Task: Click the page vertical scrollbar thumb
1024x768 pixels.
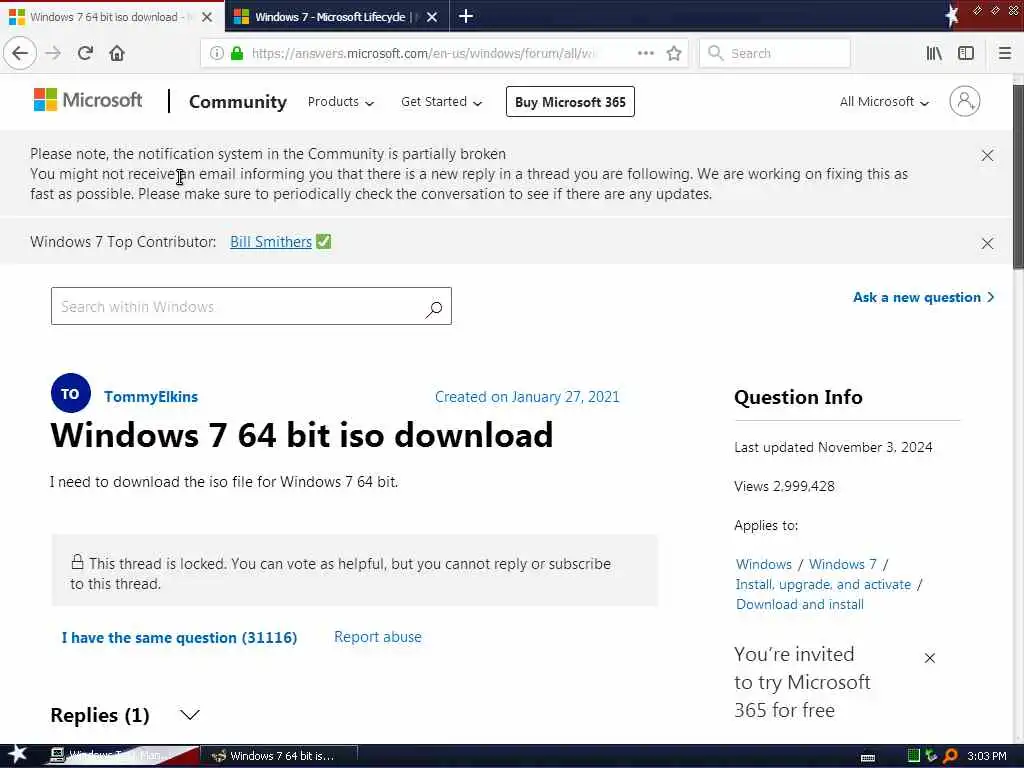Action: pos(1018,176)
